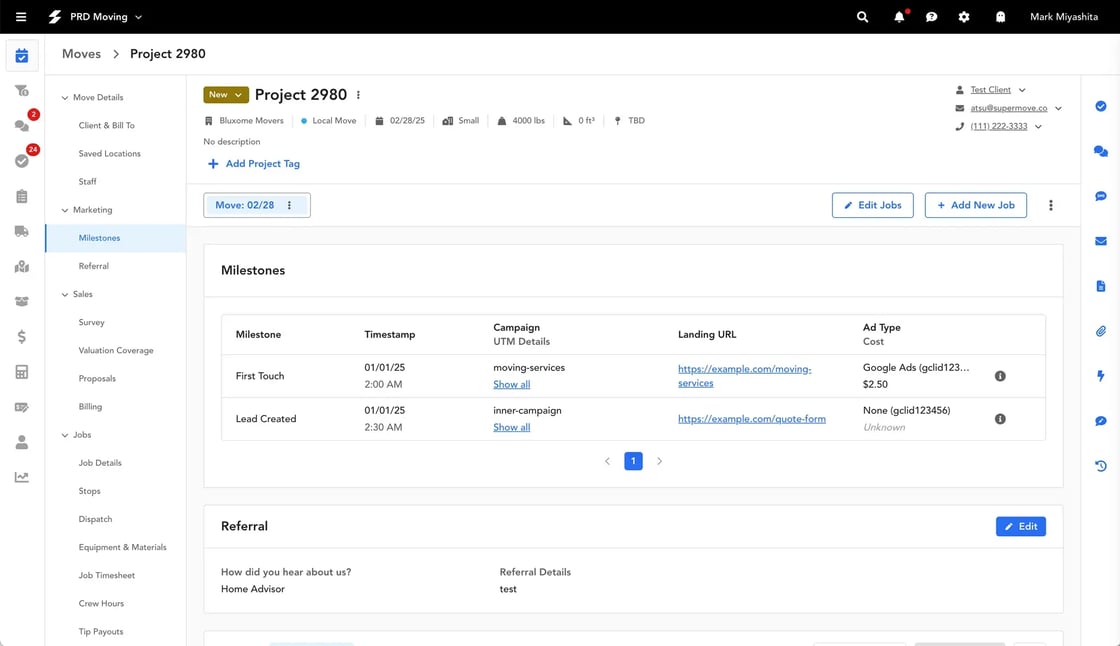This screenshot has height=646, width=1120.
Task: Click the Home Advisor referral value
Action: click(x=253, y=589)
